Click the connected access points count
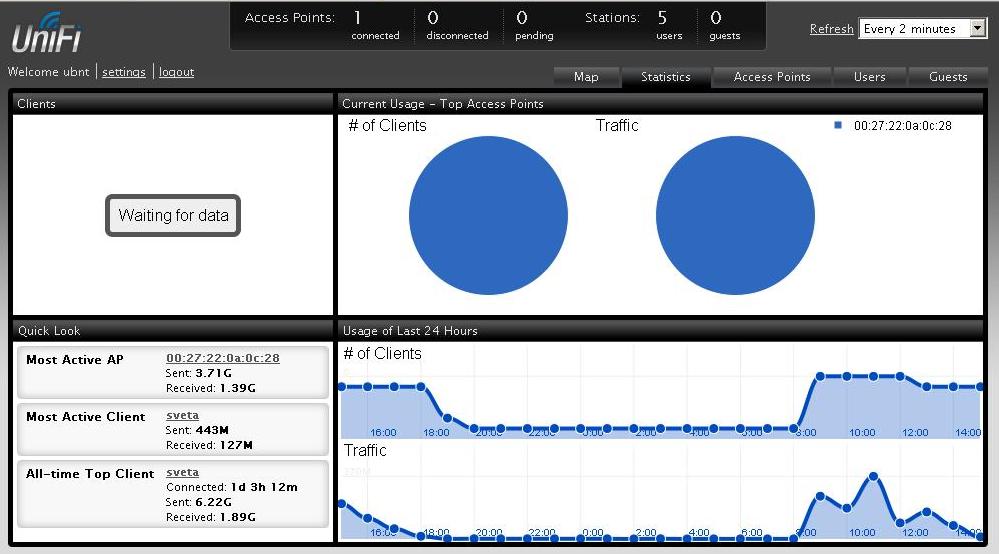 358,18
